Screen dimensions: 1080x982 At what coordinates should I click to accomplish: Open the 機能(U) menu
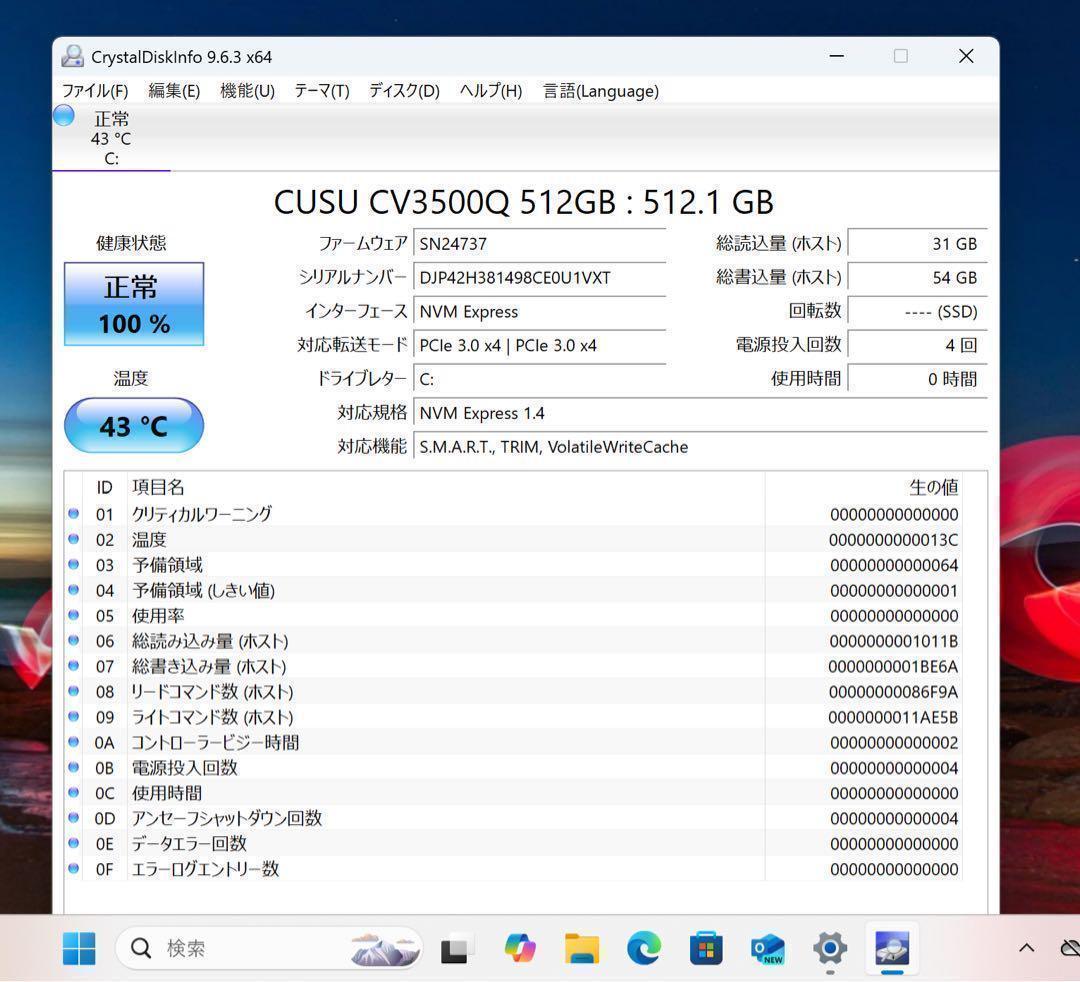coord(247,91)
